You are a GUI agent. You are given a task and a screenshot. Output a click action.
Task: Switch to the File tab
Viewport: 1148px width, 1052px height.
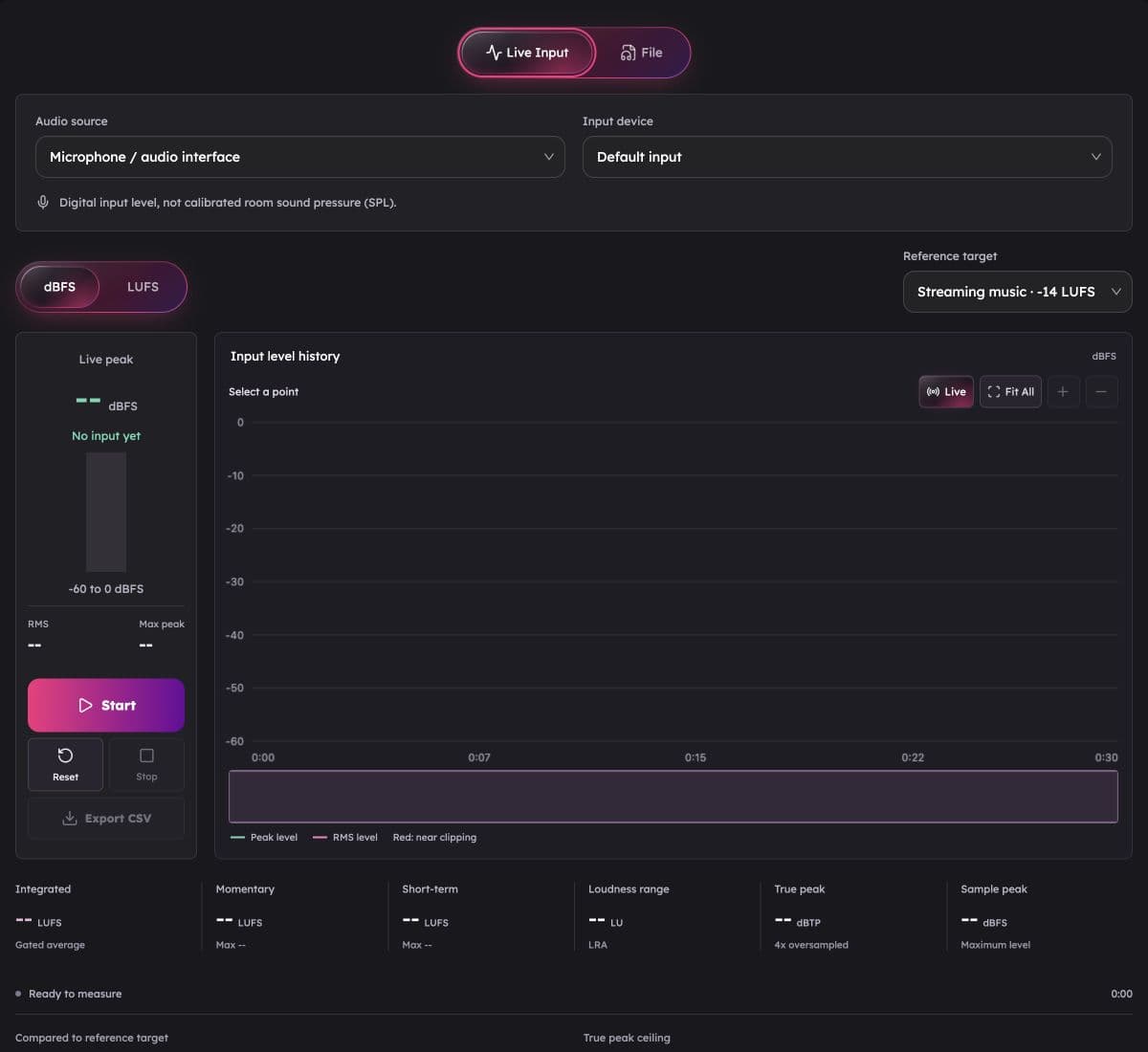click(641, 53)
